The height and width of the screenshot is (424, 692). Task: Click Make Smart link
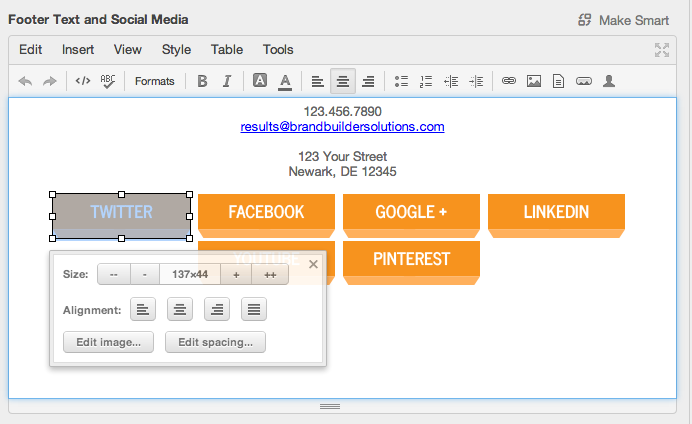624,20
